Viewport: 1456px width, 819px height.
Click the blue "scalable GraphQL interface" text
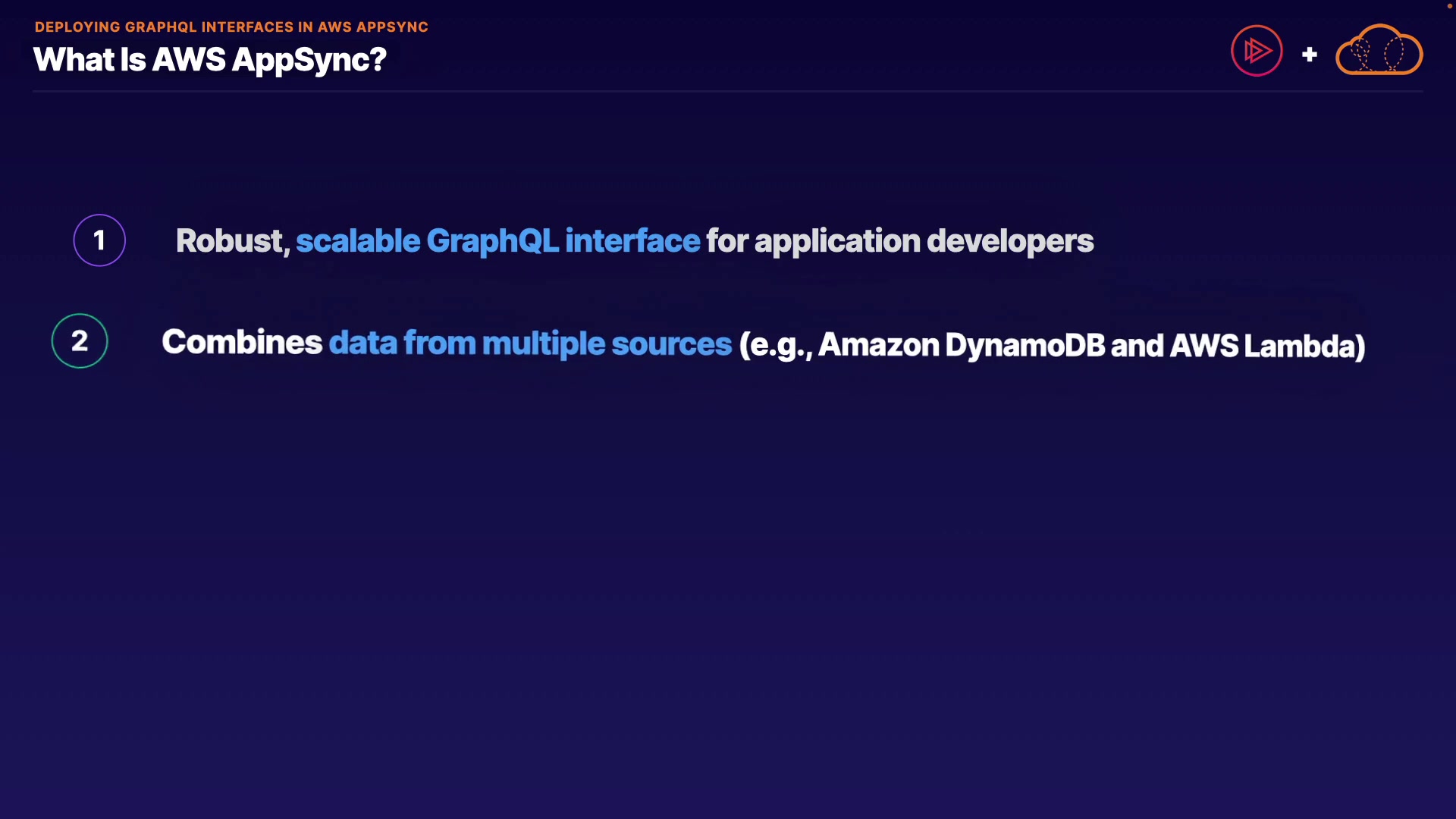pyautogui.click(x=497, y=241)
